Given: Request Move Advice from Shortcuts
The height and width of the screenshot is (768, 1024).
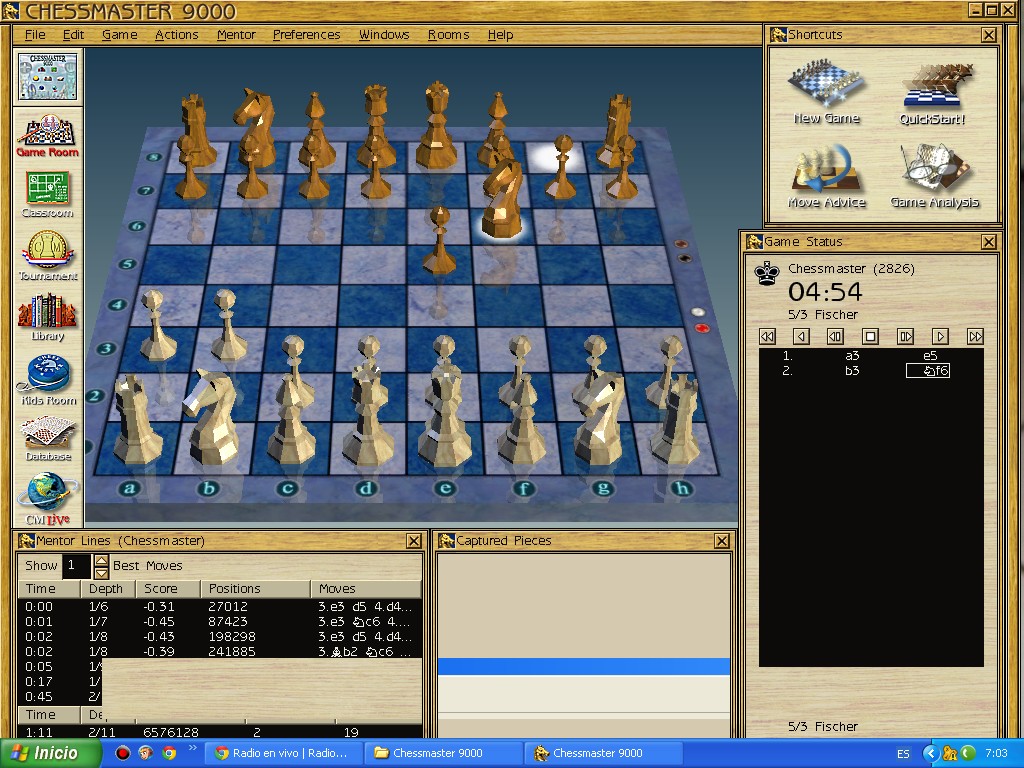Looking at the screenshot, I should [x=826, y=176].
